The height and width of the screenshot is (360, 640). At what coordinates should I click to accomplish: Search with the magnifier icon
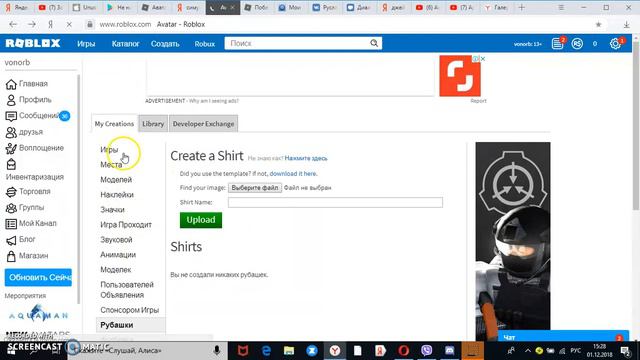(374, 43)
